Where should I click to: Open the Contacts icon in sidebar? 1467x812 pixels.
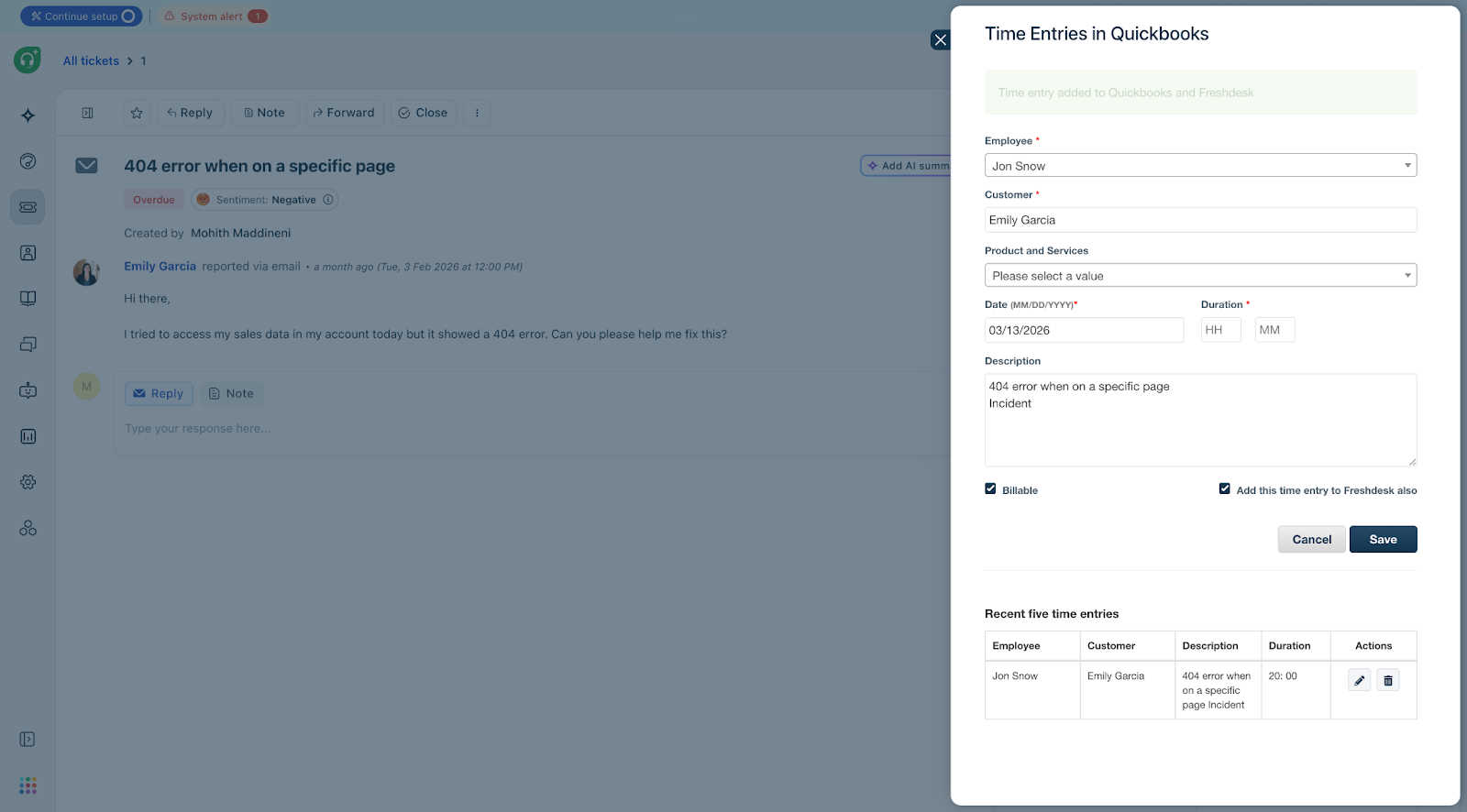pyautogui.click(x=28, y=253)
